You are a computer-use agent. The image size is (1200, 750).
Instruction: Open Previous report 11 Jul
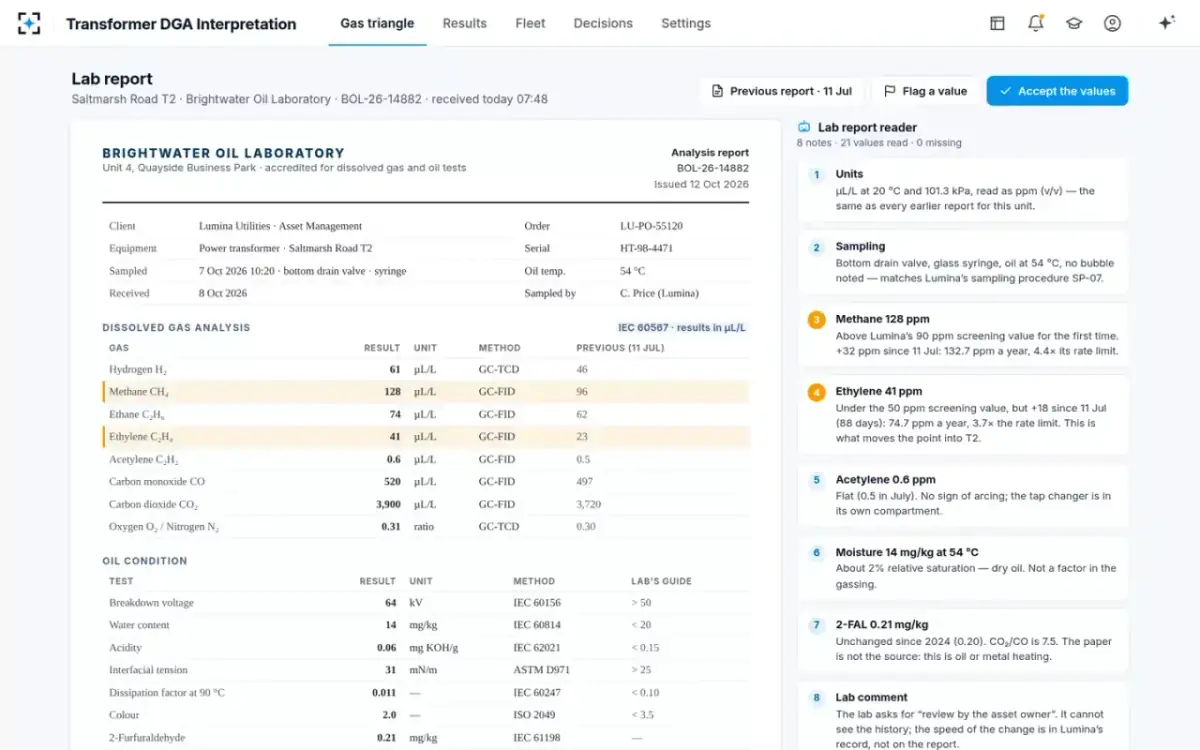[x=782, y=91]
